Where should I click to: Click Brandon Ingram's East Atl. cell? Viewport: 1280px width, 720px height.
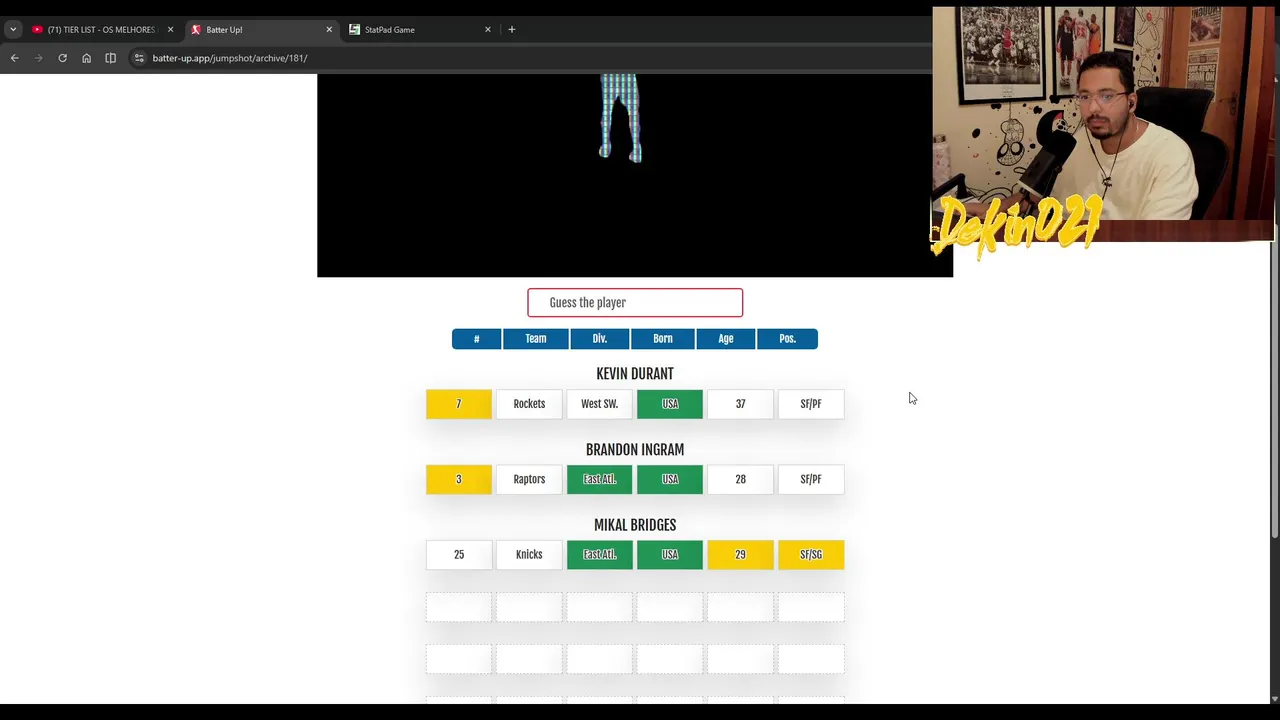tap(600, 479)
